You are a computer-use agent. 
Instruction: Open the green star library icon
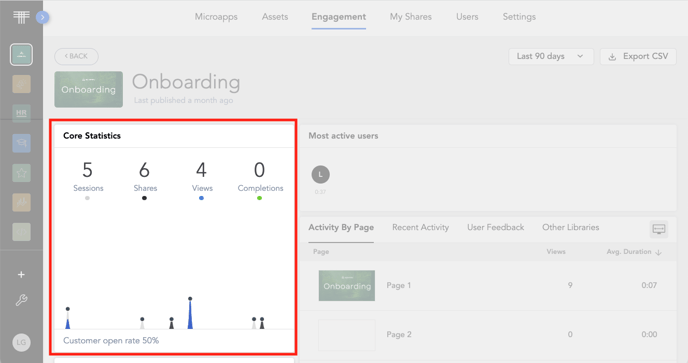click(22, 173)
